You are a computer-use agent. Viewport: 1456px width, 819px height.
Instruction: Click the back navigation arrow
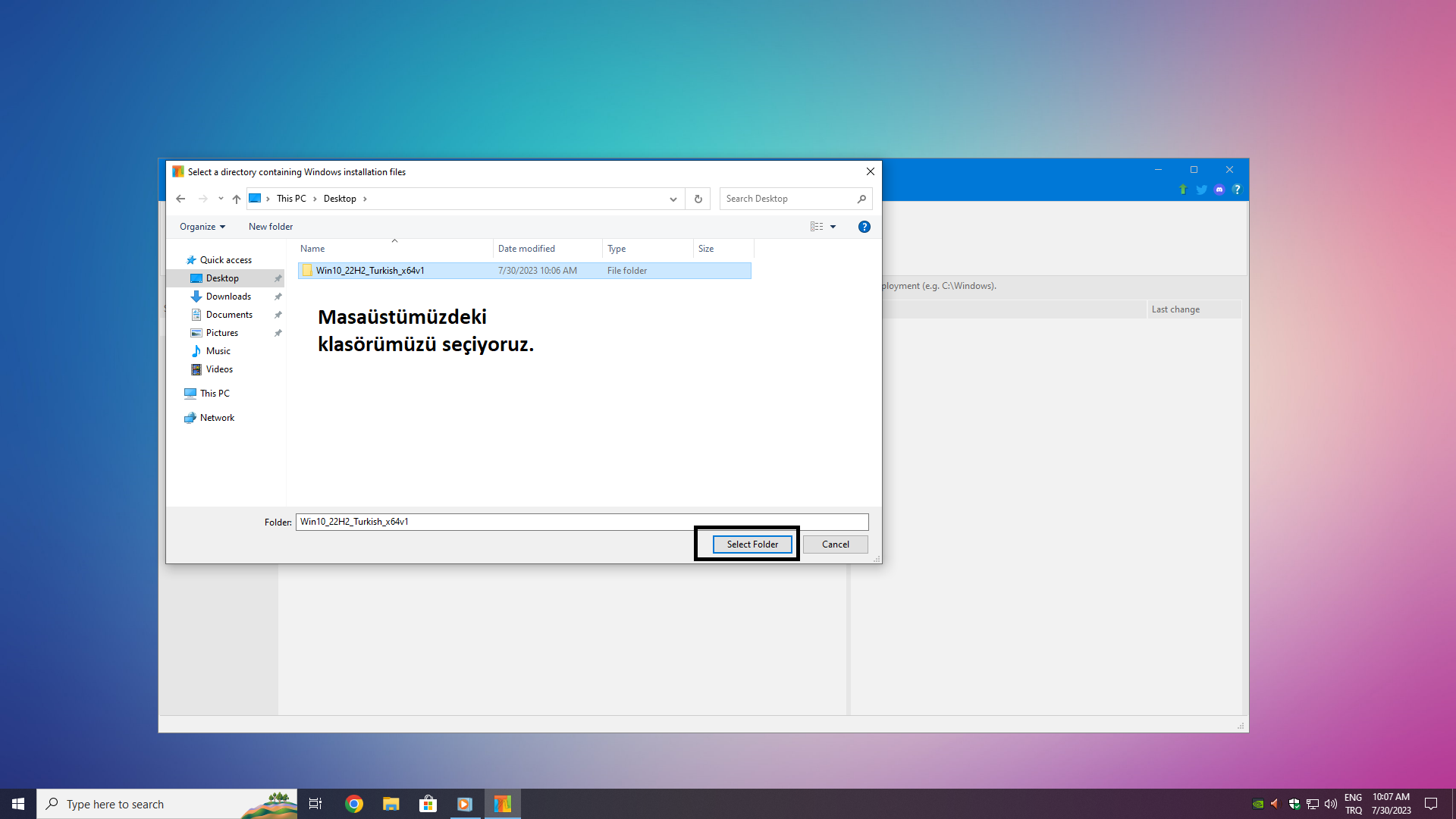180,199
